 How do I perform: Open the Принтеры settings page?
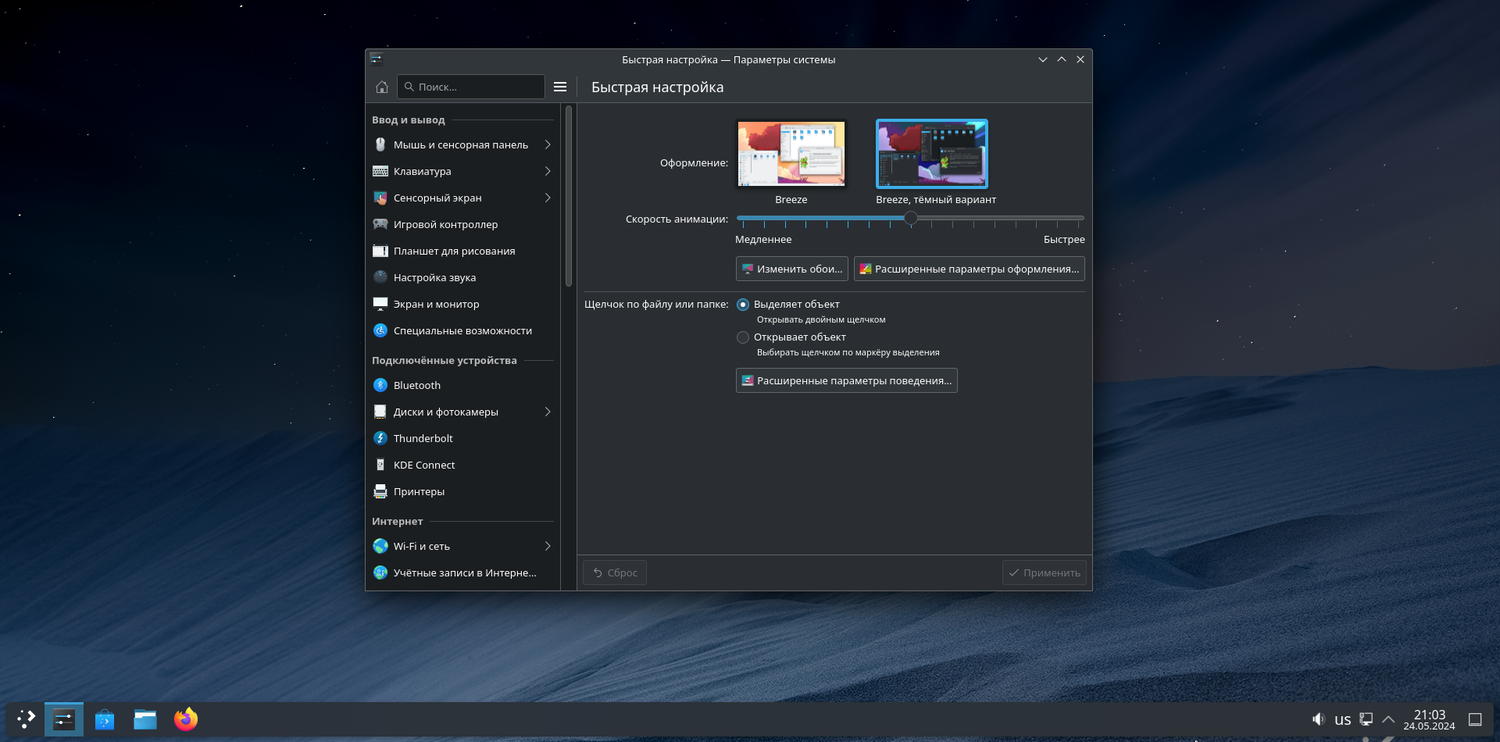pos(462,491)
